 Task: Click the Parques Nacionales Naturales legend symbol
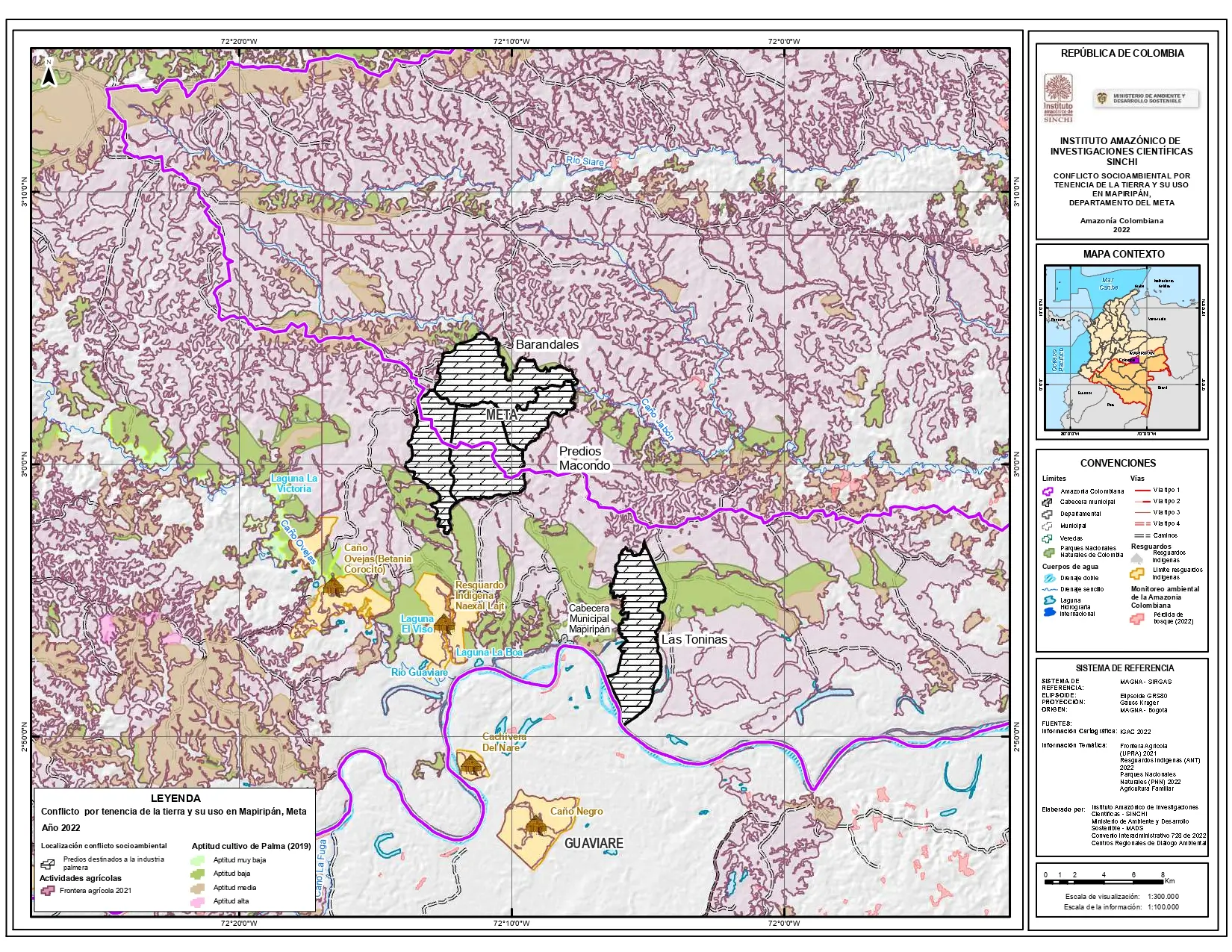coord(1048,552)
